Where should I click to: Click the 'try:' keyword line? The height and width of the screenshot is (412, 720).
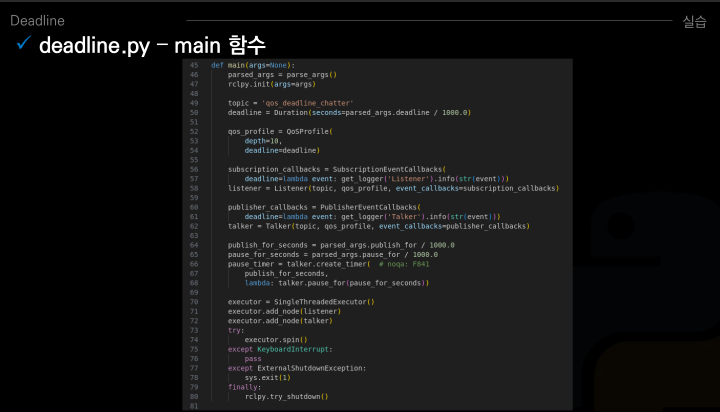coord(236,331)
